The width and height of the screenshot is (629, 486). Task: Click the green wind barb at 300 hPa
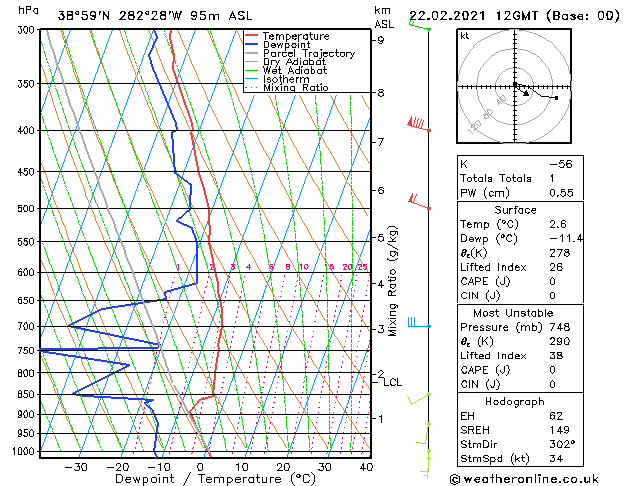[420, 24]
